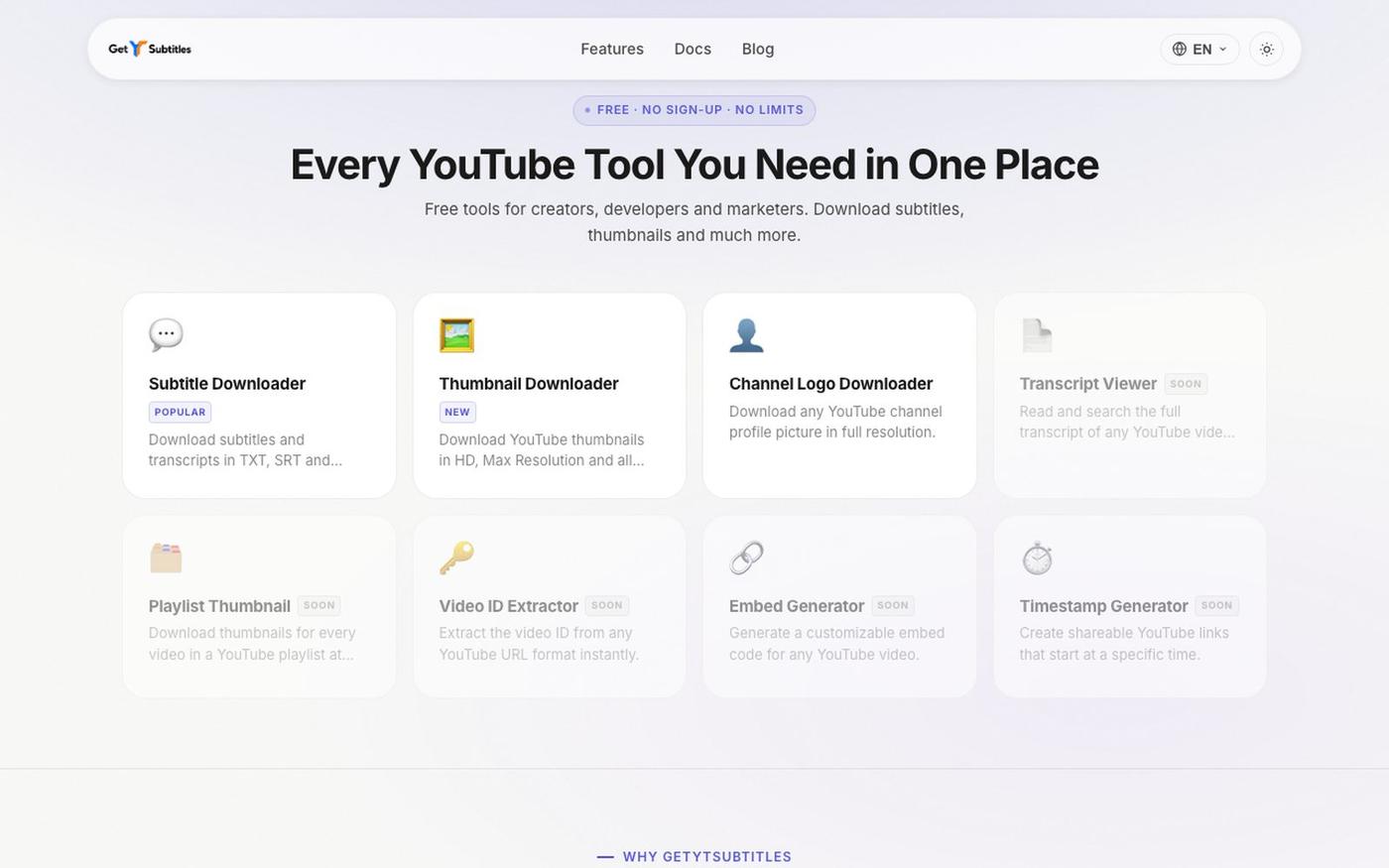
Task: Click the 'Free tools for creators' subtitle paragraph
Action: coord(694,222)
